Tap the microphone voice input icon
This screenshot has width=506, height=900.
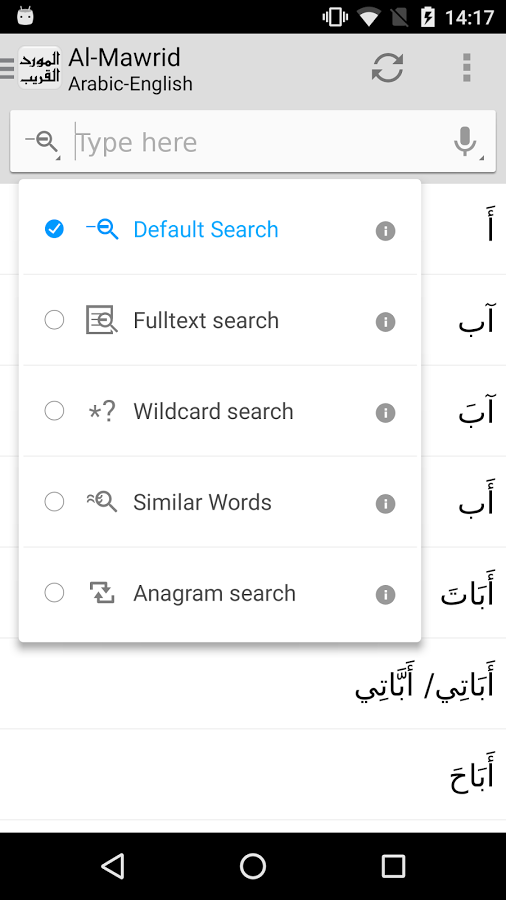point(465,142)
